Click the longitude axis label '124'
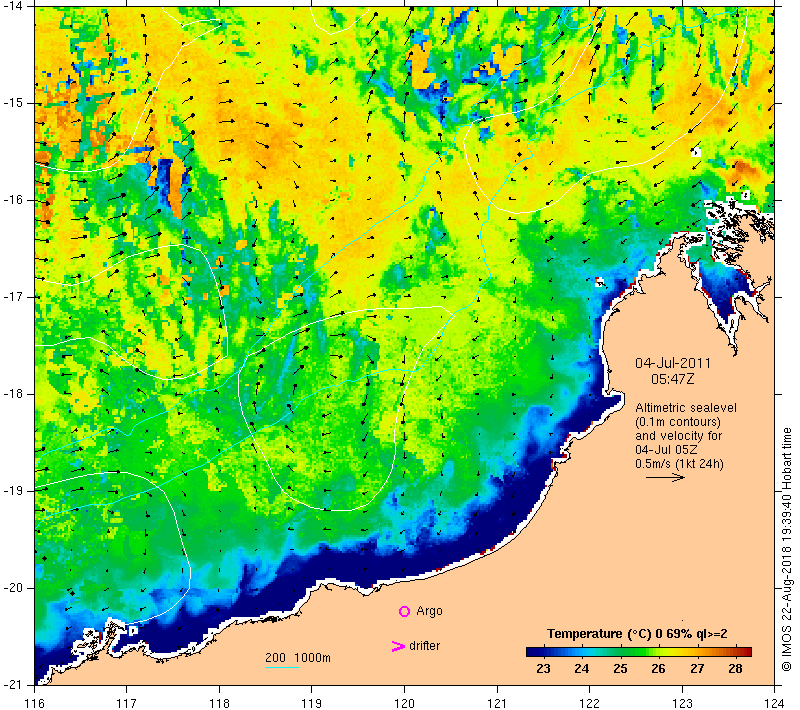Viewport: 800px width, 710px height. pos(775,703)
